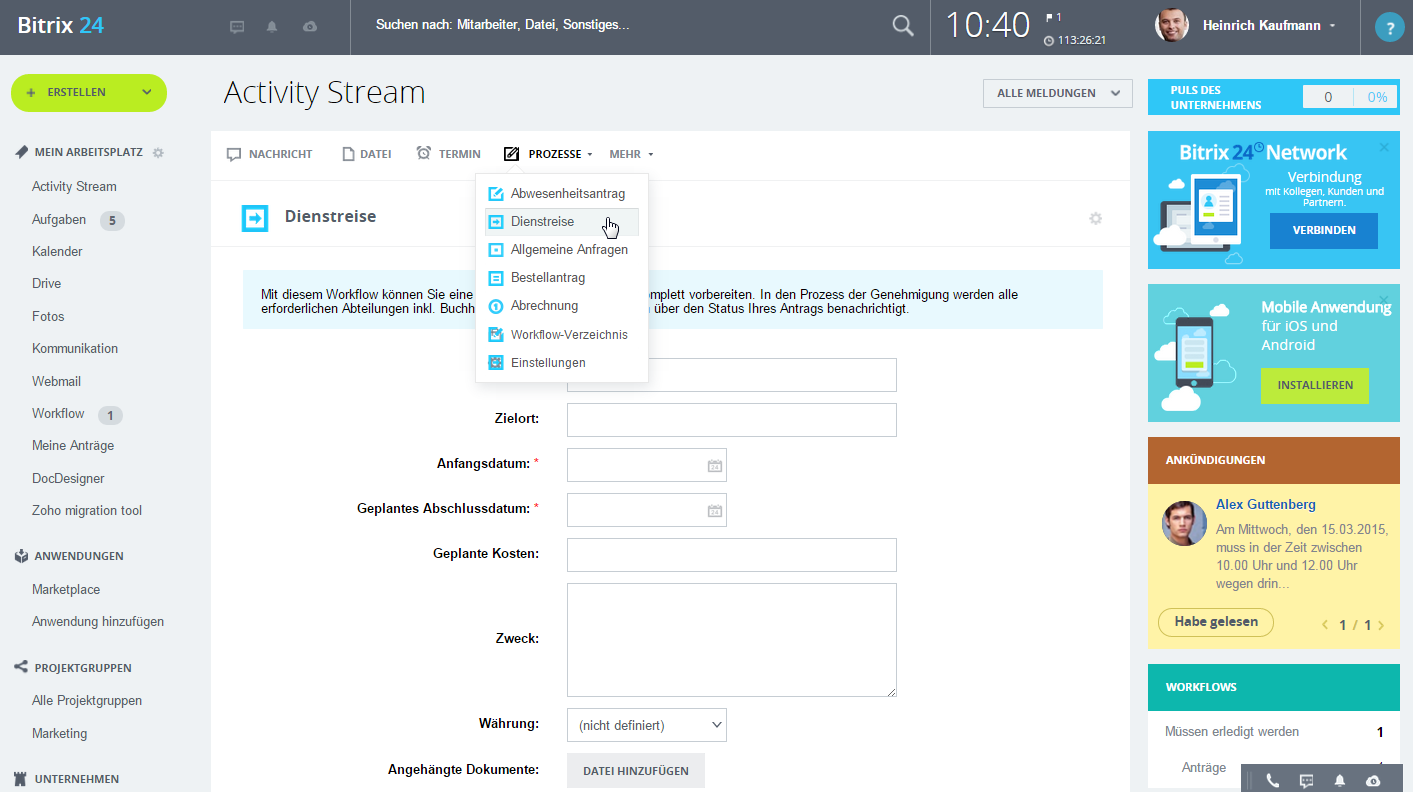Click the Dienstreise arrow icon in form header
The width and height of the screenshot is (1413, 792).
[255, 217]
